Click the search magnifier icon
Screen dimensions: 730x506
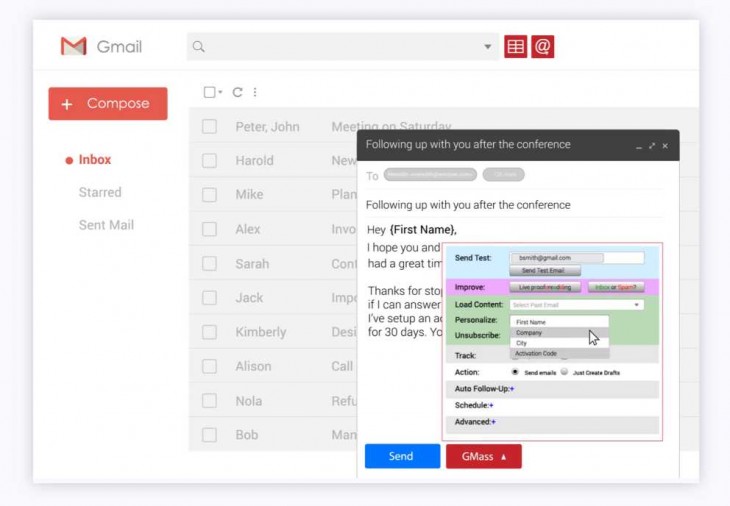point(199,47)
